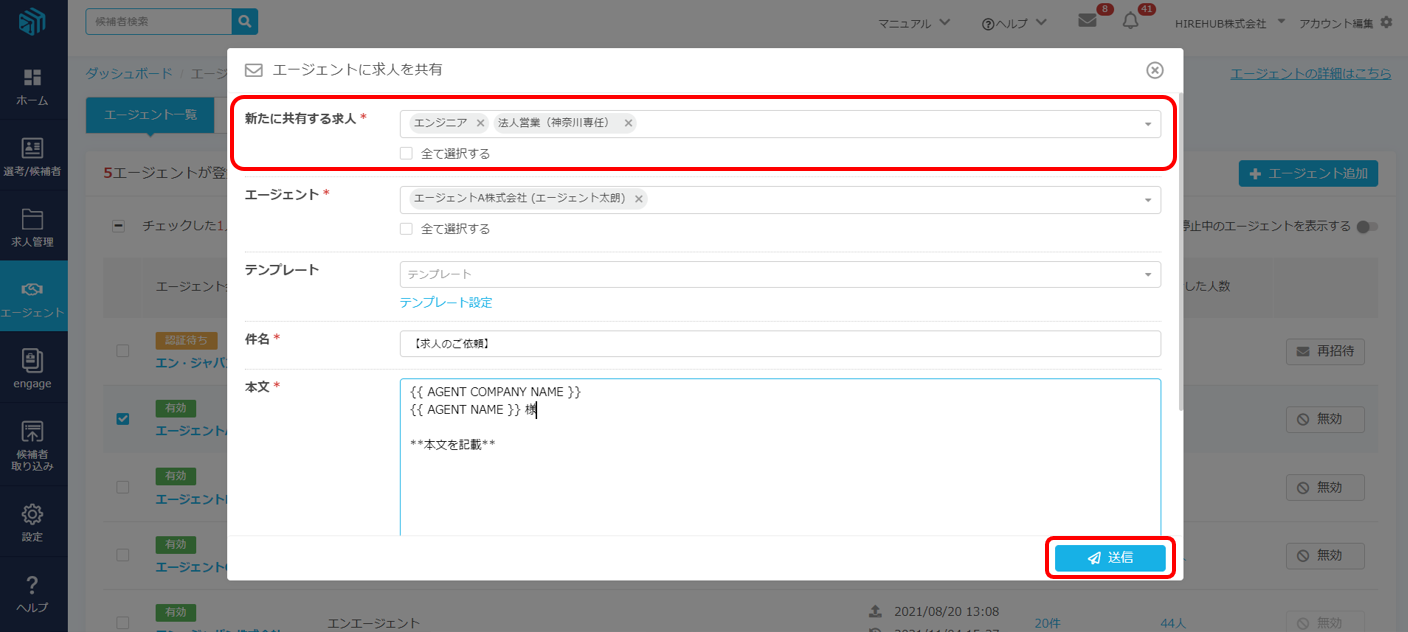The image size is (1408, 632).
Task: Remove the エンジニア tag from shared jobs
Action: [480, 123]
